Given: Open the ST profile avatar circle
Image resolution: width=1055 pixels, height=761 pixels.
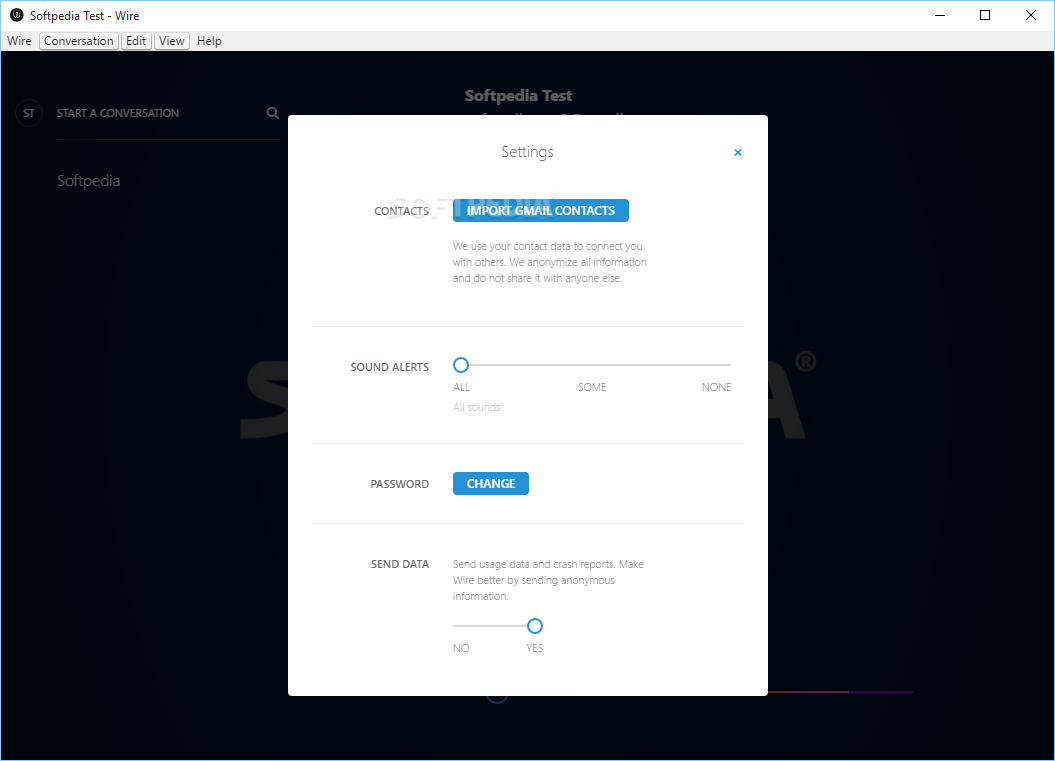Looking at the screenshot, I should [29, 113].
